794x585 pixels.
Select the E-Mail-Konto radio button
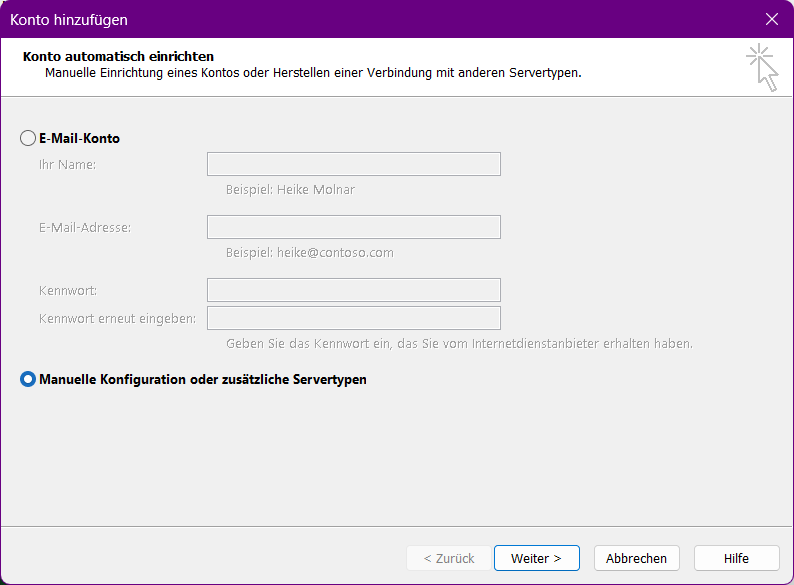(28, 139)
